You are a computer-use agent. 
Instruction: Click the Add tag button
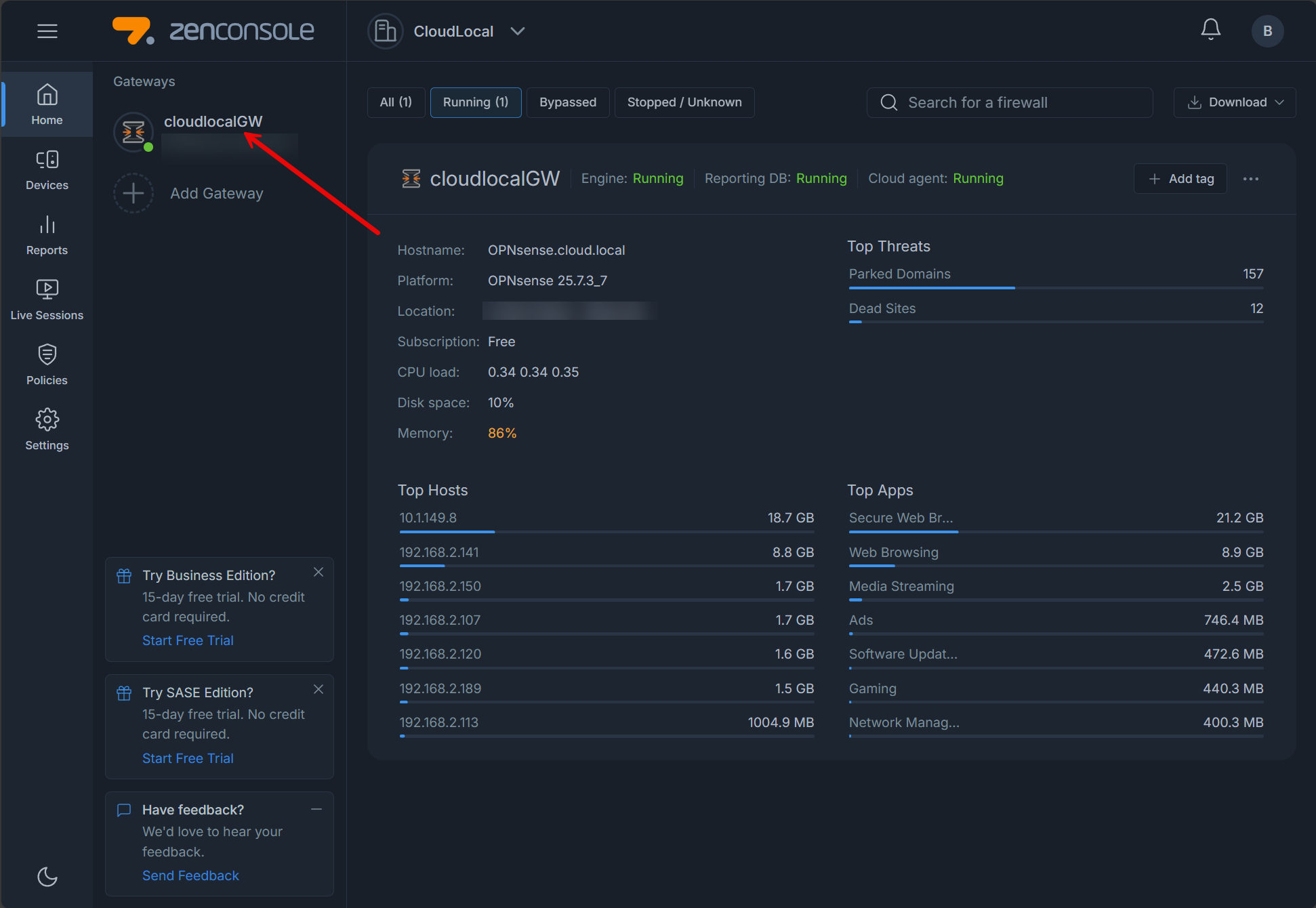click(1180, 178)
